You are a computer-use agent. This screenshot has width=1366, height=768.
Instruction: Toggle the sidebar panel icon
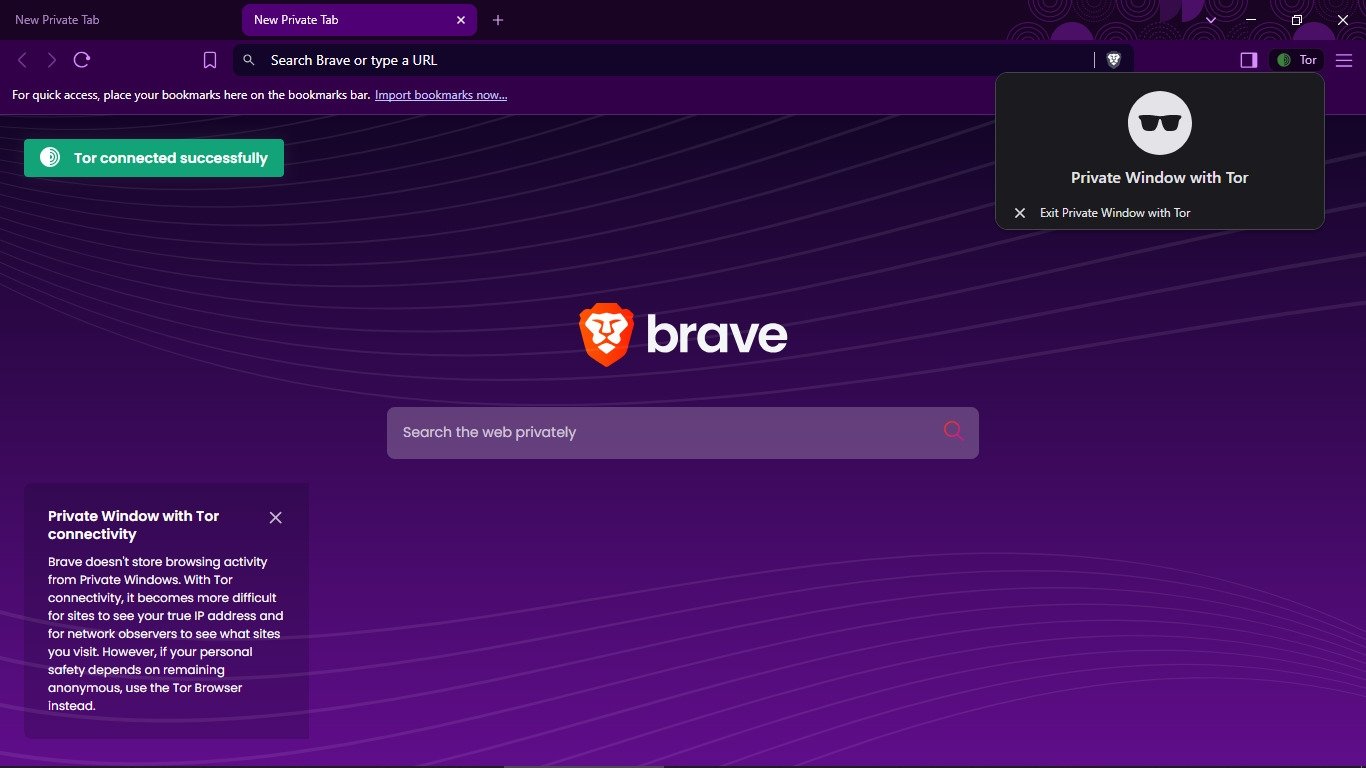[1248, 60]
